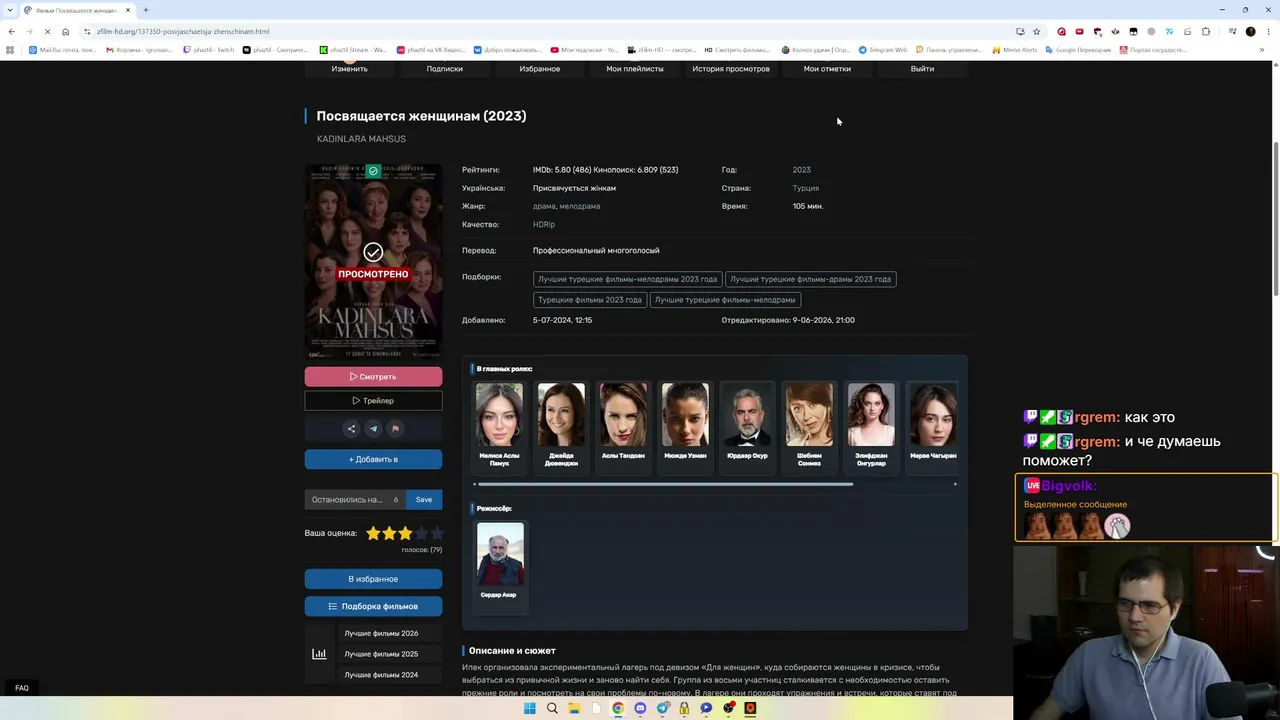Open the padlock app in the taskbar
Image resolution: width=1280 pixels, height=720 pixels.
[684, 708]
